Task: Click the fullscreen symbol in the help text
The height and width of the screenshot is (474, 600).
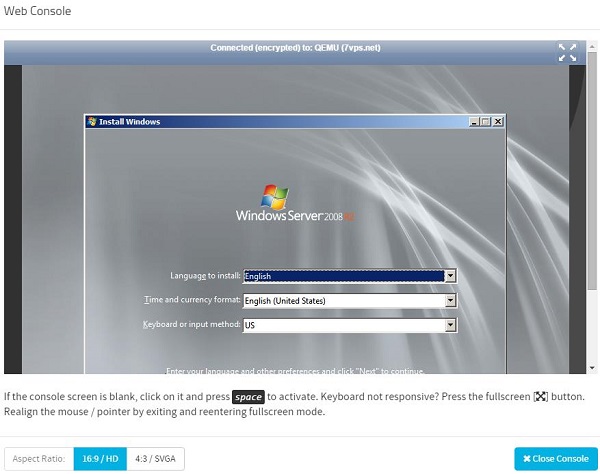Action: (x=541, y=396)
